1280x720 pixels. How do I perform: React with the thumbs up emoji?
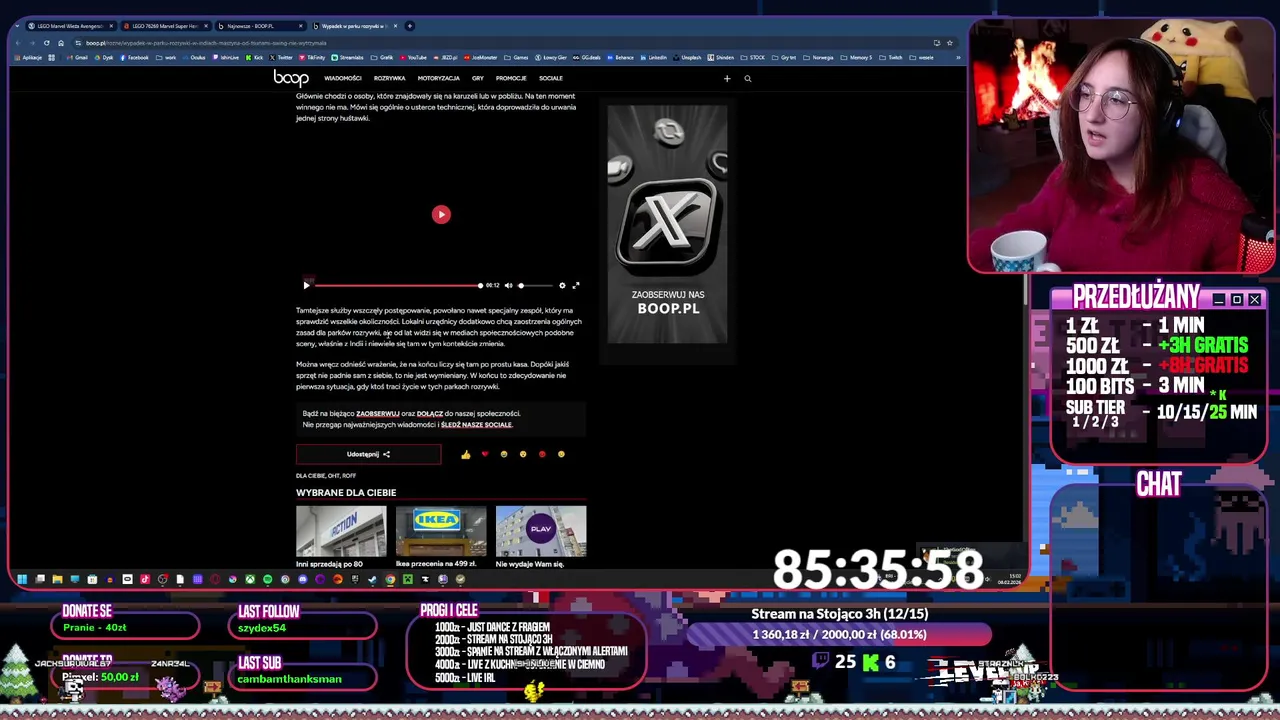pyautogui.click(x=465, y=454)
